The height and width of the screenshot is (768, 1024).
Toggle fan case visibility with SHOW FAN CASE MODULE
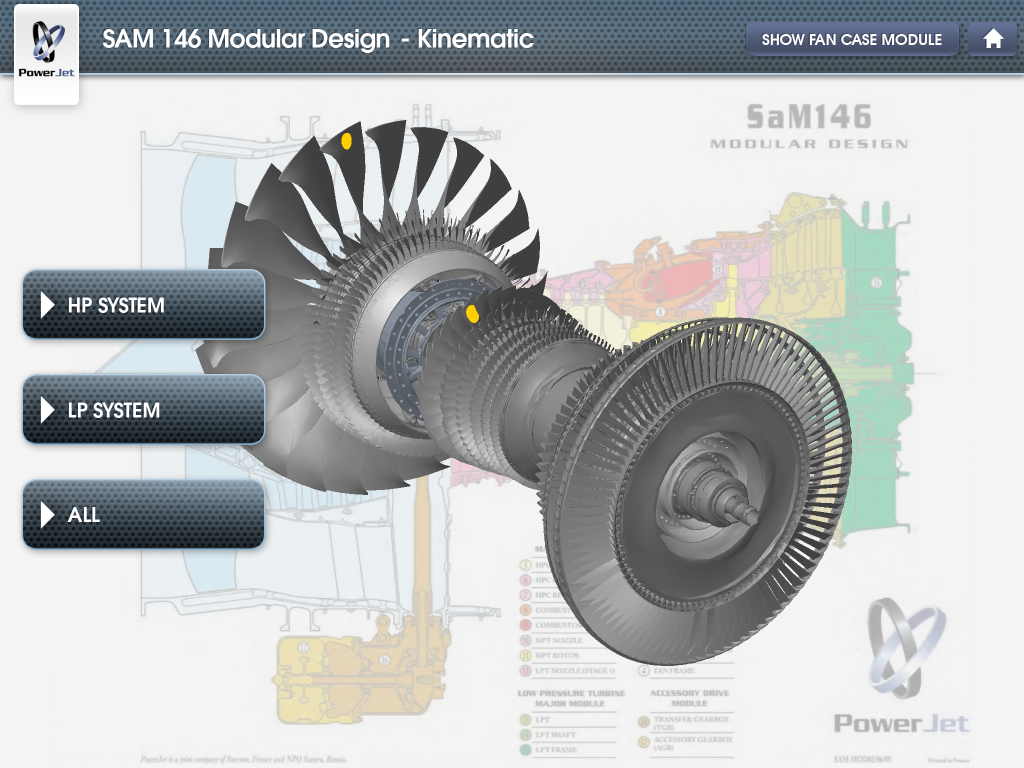point(853,39)
